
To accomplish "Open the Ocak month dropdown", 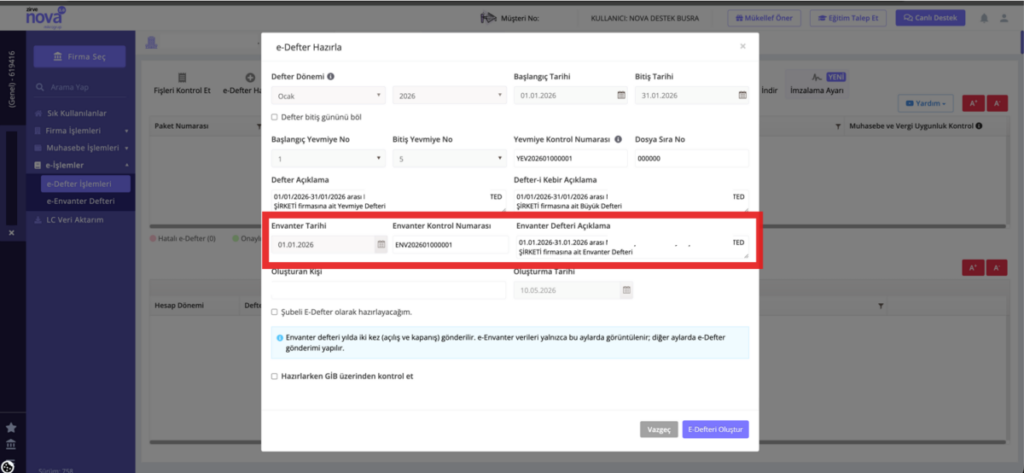I will 328,95.
